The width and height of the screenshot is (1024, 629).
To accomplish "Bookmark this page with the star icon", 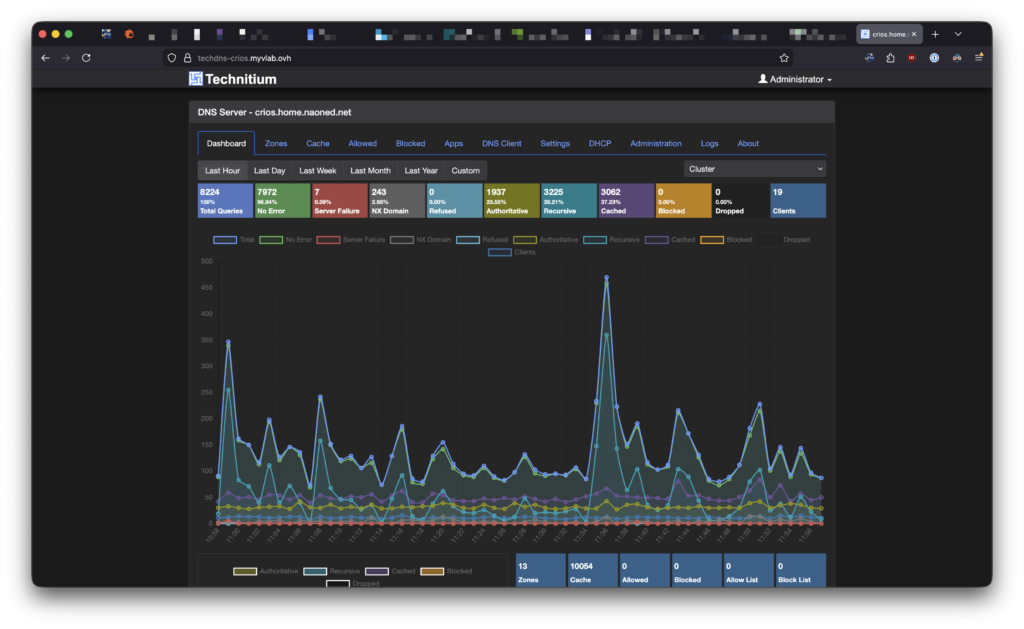I will pyautogui.click(x=784, y=58).
